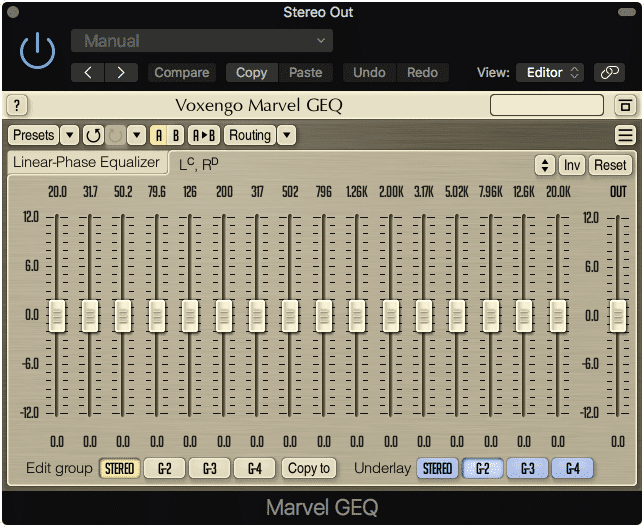Toggle STEREO underlay
This screenshot has width=644, height=527.
(x=437, y=468)
